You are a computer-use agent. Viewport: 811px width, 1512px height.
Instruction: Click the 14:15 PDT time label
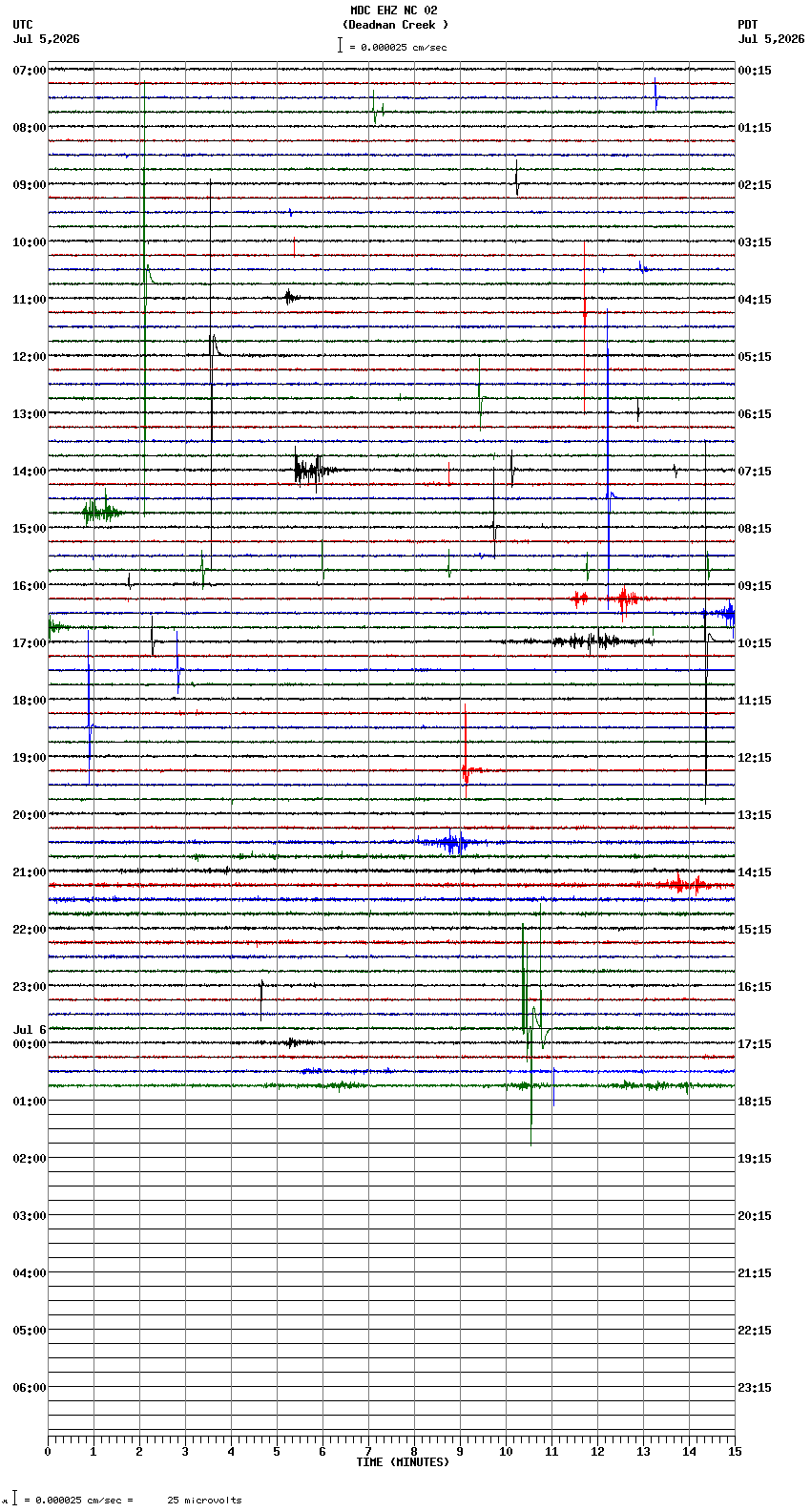pyautogui.click(x=755, y=872)
